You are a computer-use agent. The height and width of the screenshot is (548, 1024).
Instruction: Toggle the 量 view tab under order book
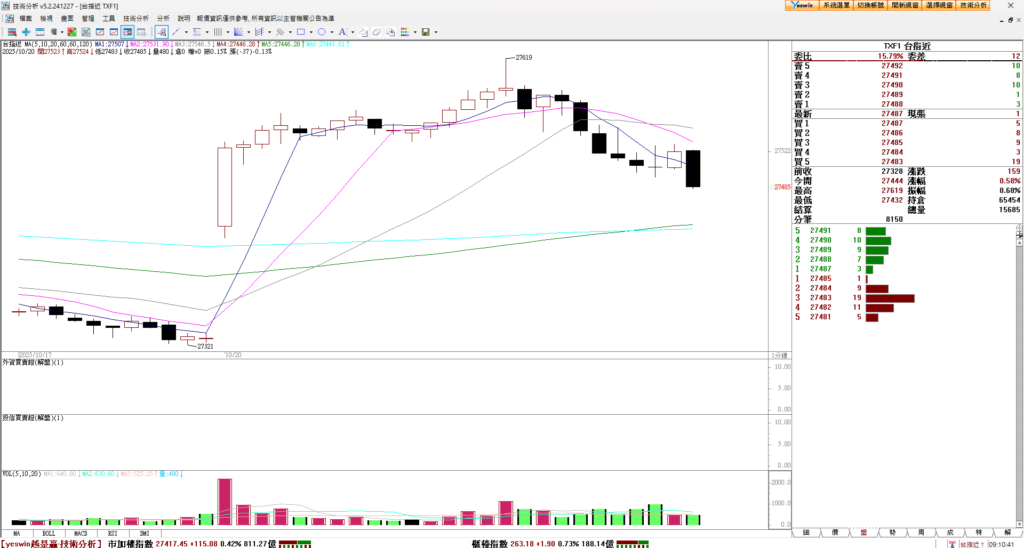click(864, 533)
